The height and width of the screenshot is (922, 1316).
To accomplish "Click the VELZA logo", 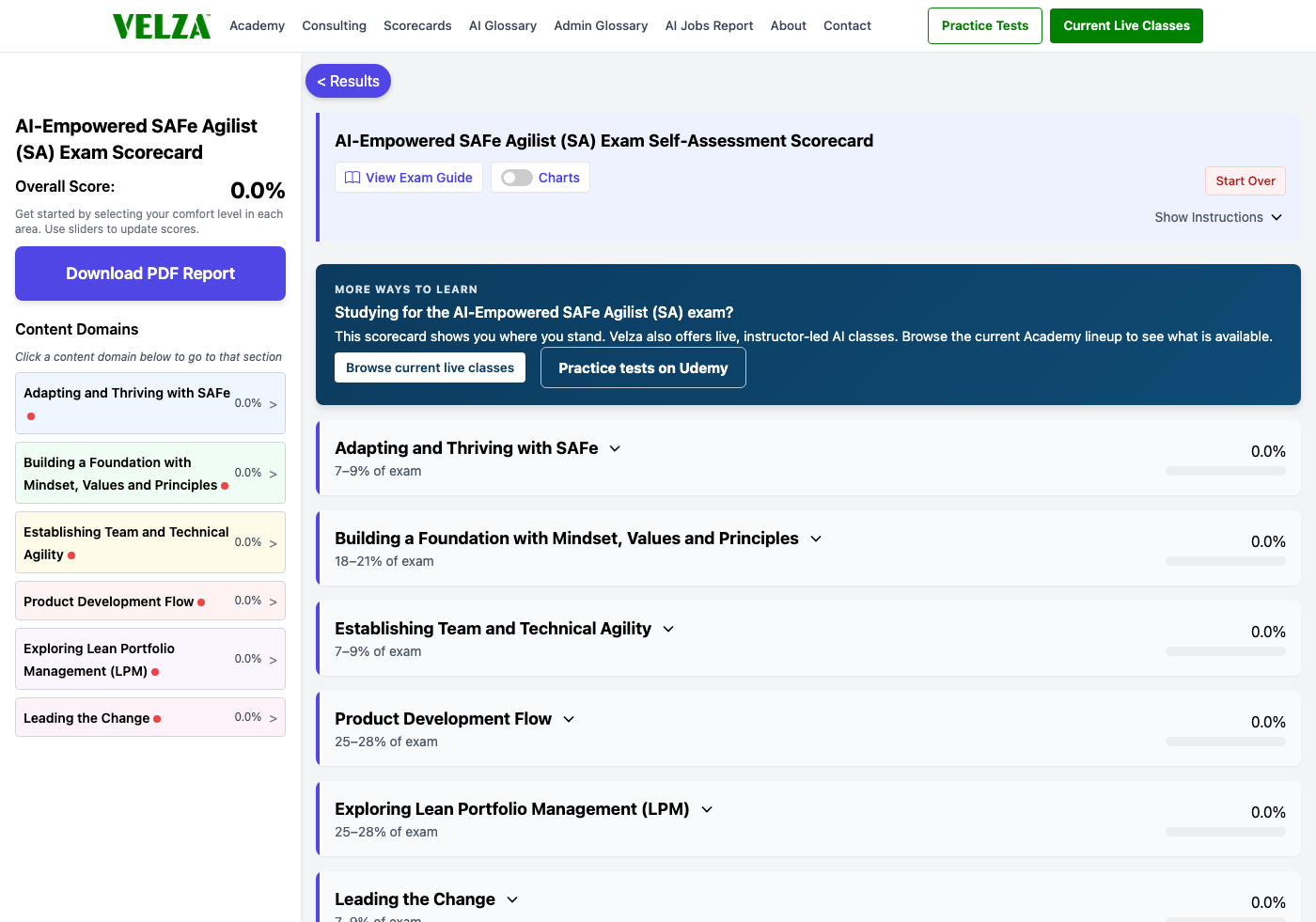I will [162, 26].
